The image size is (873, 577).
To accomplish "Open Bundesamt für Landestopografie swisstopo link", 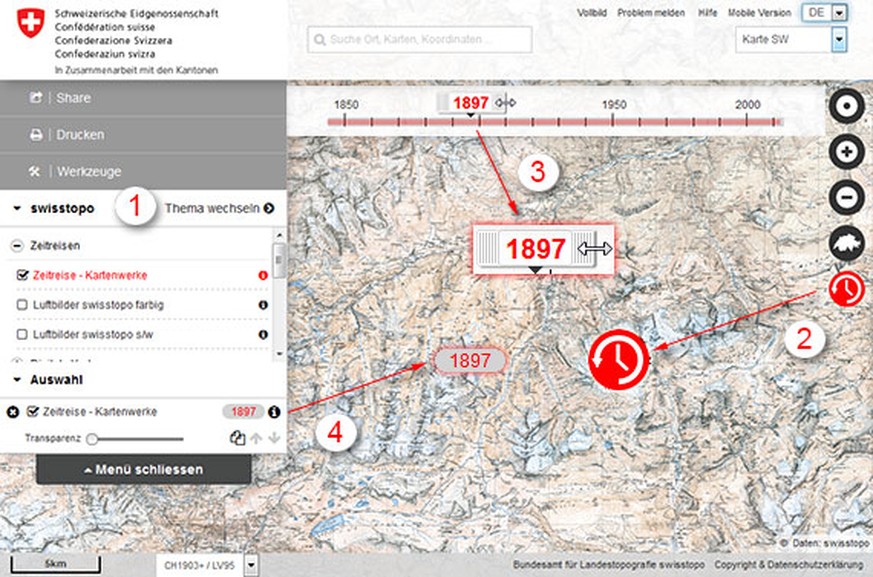I will [609, 564].
